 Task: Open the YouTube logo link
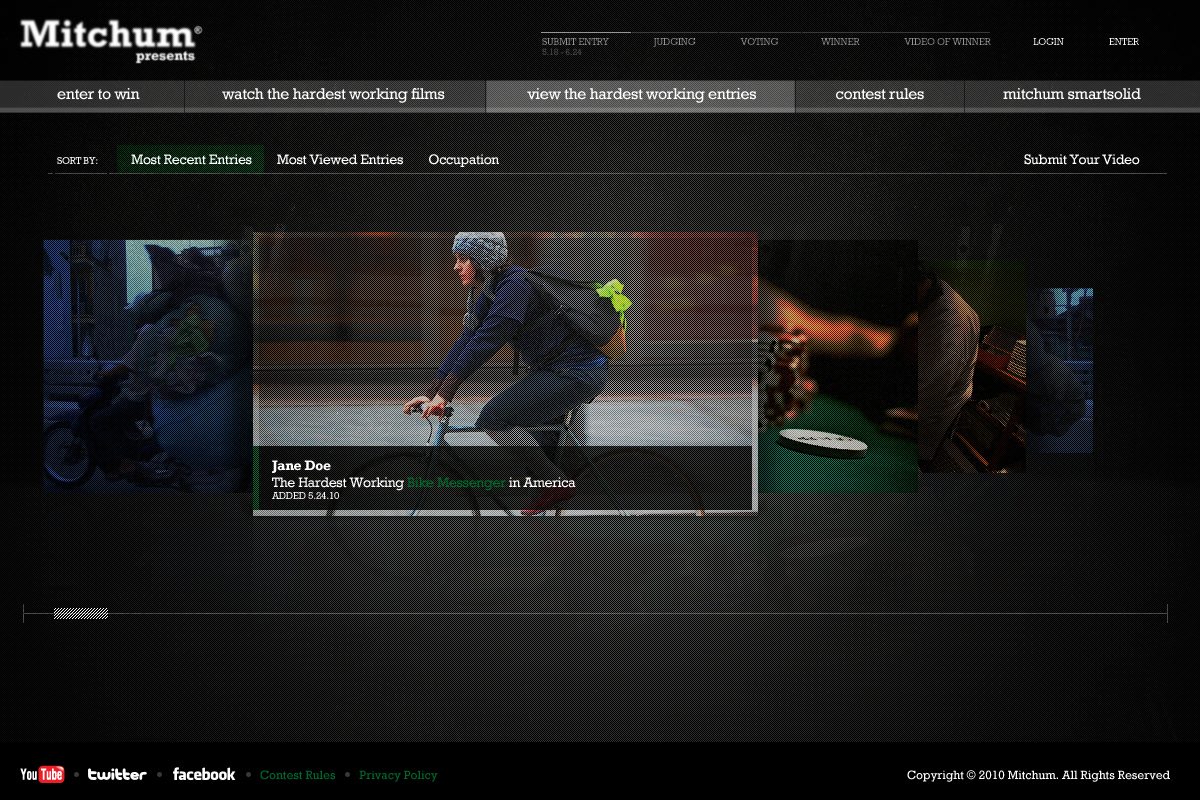coord(42,775)
